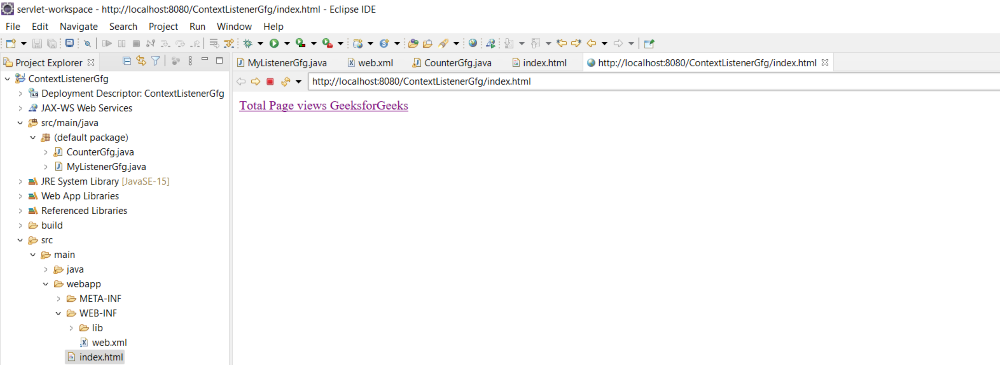This screenshot has height=365, width=1000.
Task: Click the green Run button icon
Action: pos(274,43)
